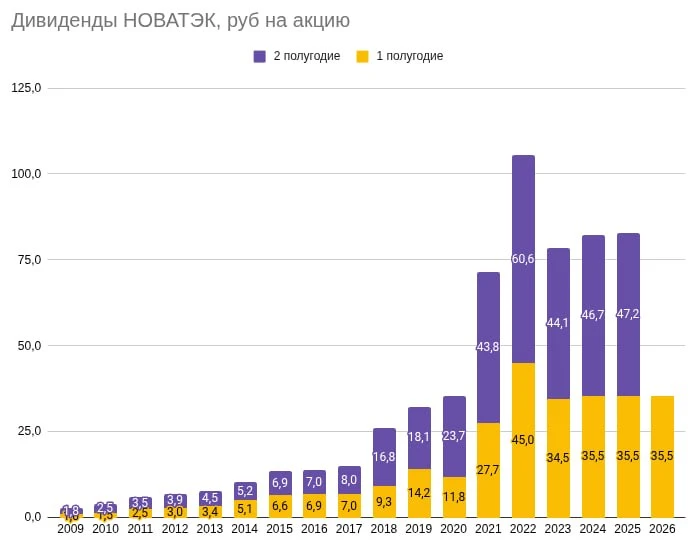Click the '18,1' value in the 2019 bar
Viewport: 696px width, 551px height.
click(x=419, y=437)
